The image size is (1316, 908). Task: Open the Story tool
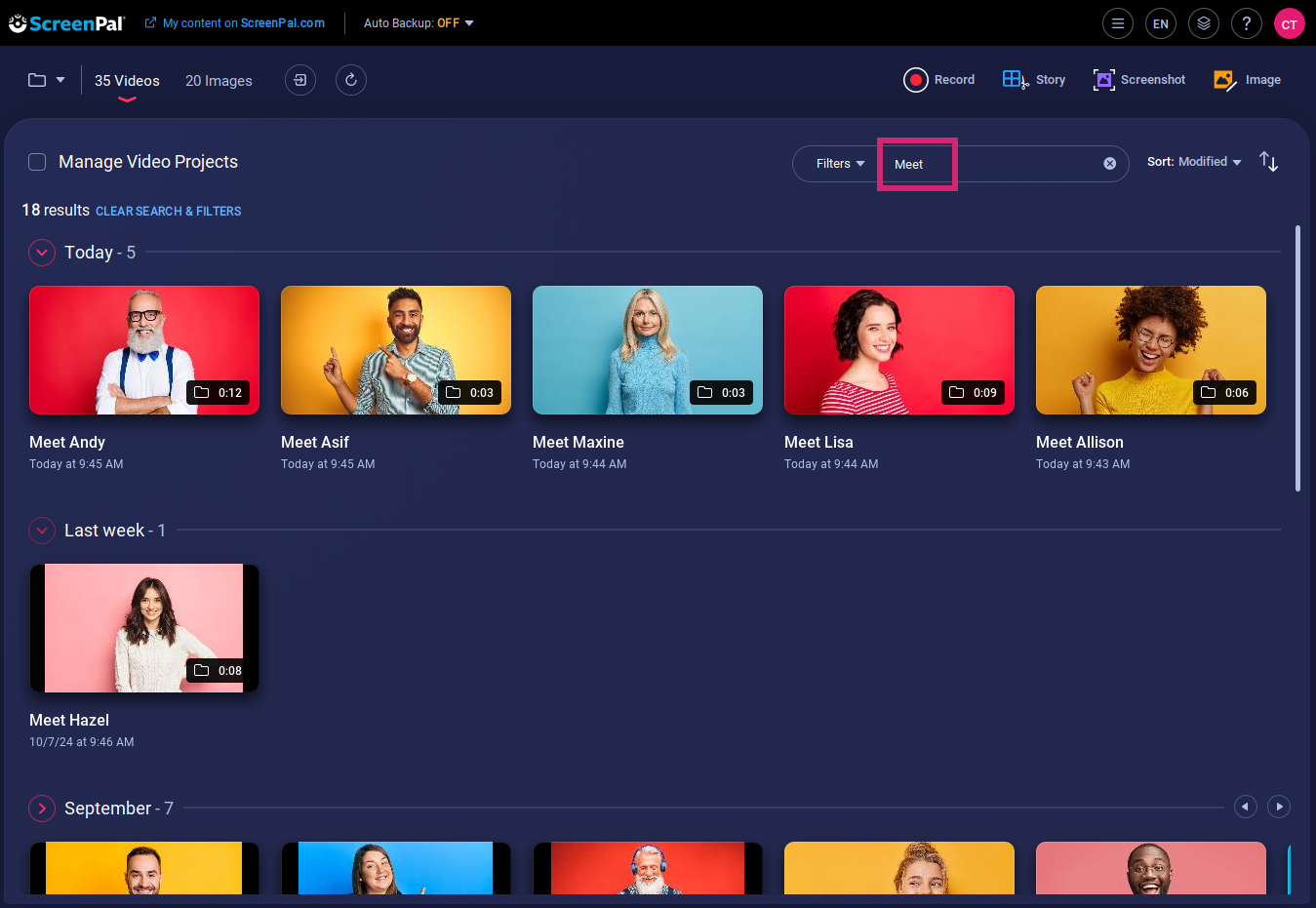point(1034,80)
